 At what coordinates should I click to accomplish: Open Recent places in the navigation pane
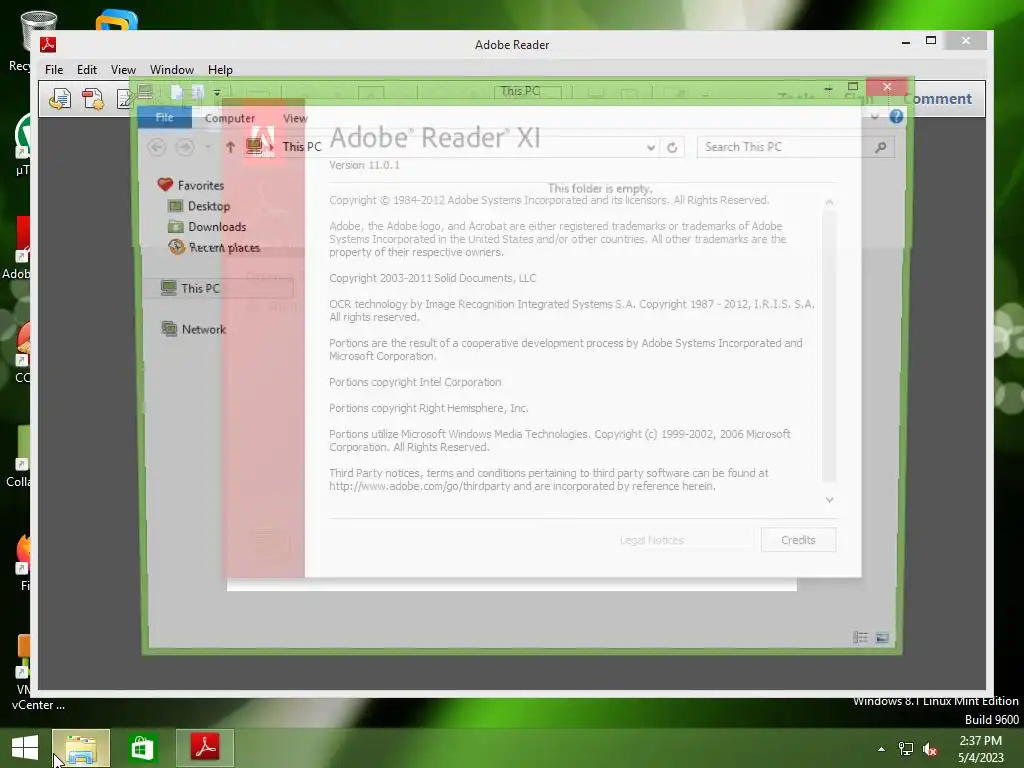point(214,248)
